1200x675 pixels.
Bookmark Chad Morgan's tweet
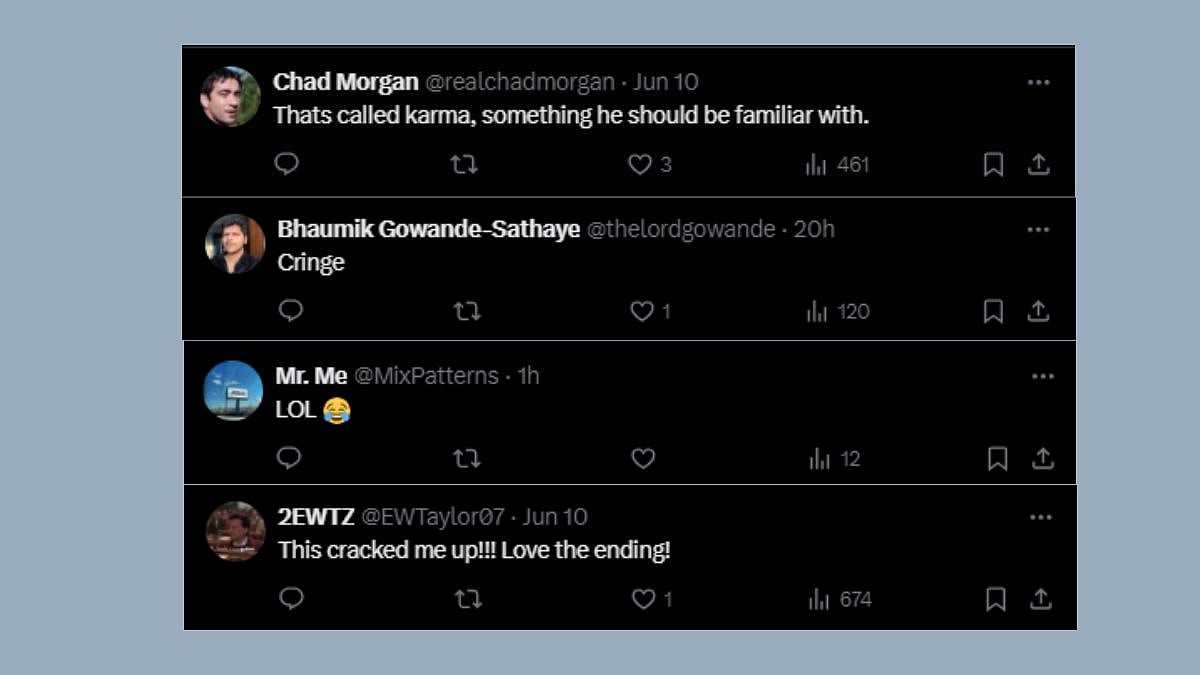click(x=993, y=164)
